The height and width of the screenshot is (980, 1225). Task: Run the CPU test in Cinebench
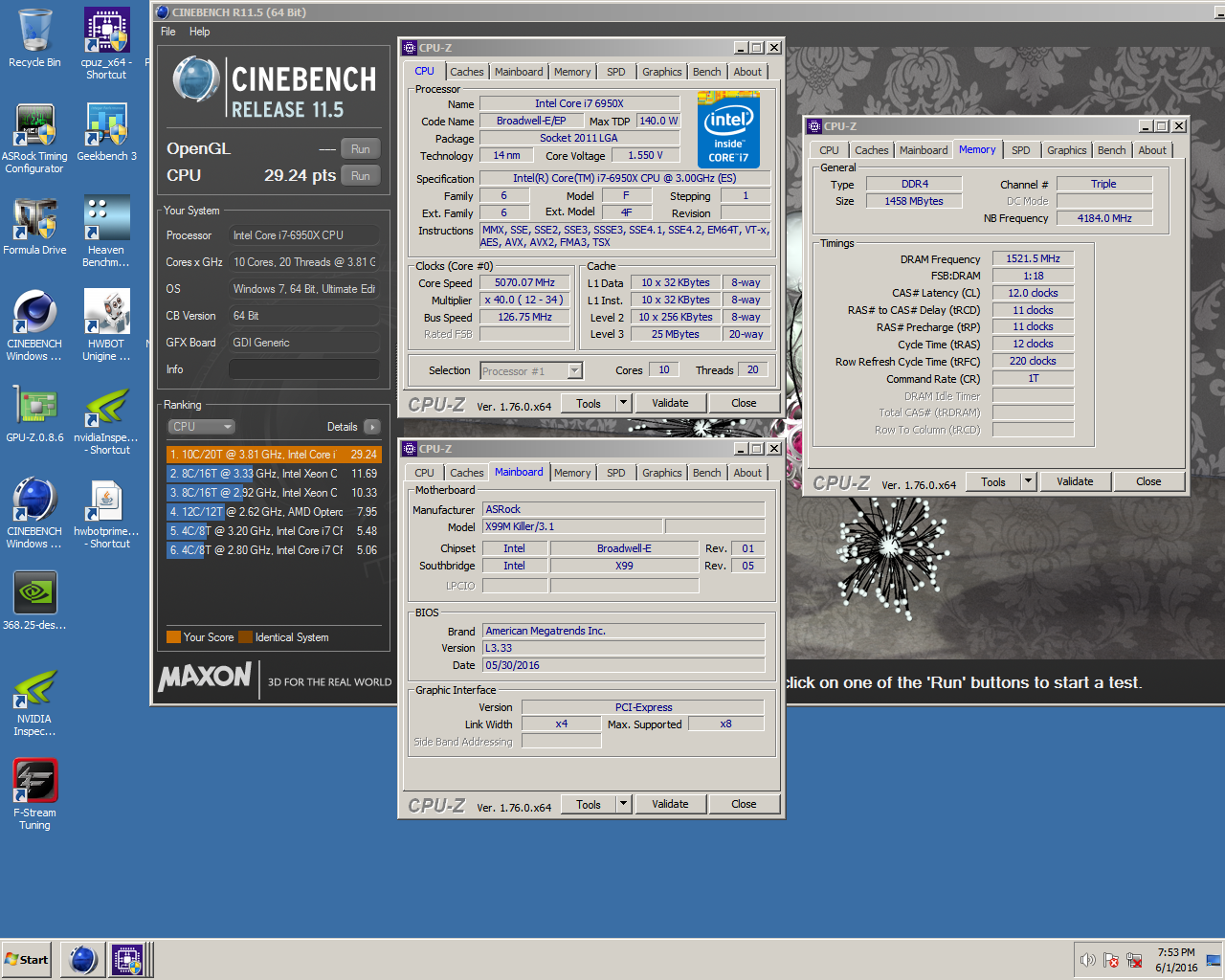pyautogui.click(x=361, y=176)
